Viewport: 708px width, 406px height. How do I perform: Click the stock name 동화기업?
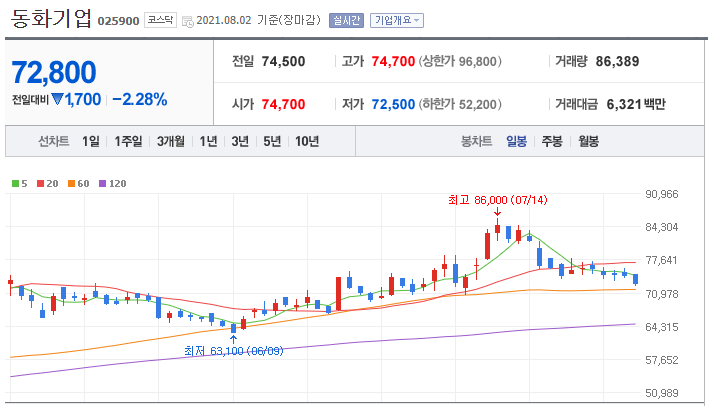click(x=51, y=19)
